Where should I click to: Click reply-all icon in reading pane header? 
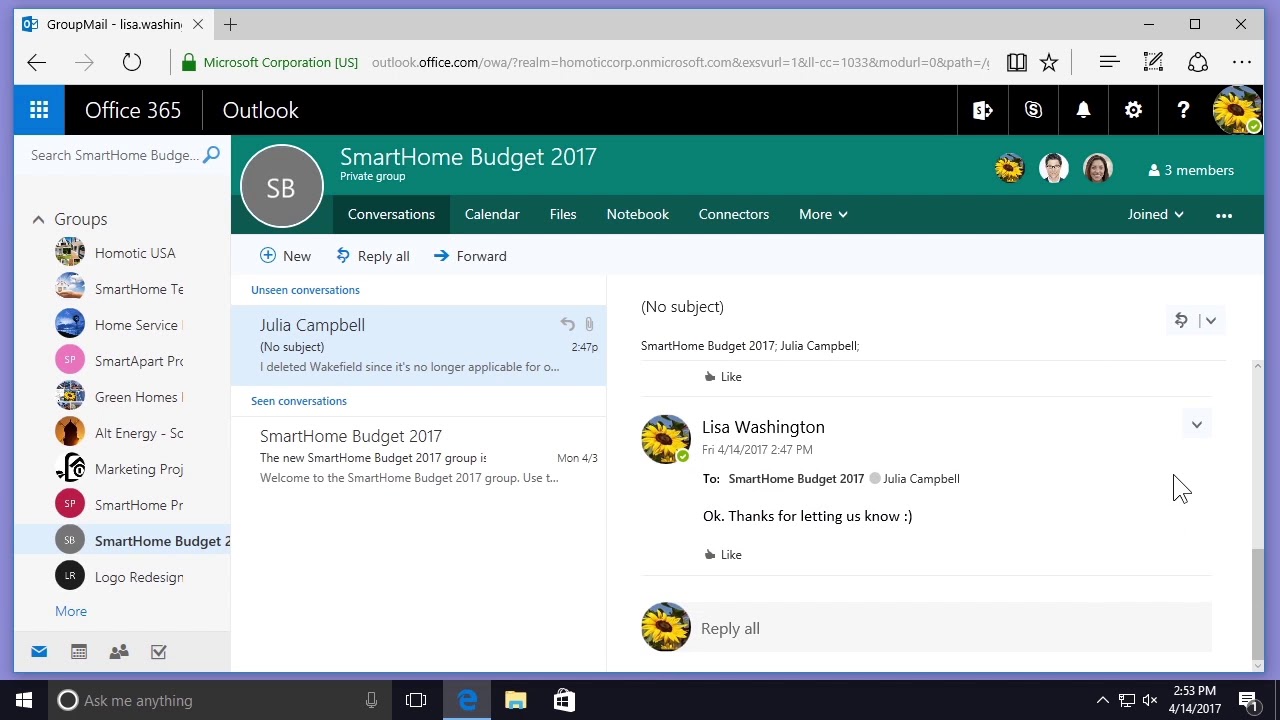click(x=1182, y=320)
